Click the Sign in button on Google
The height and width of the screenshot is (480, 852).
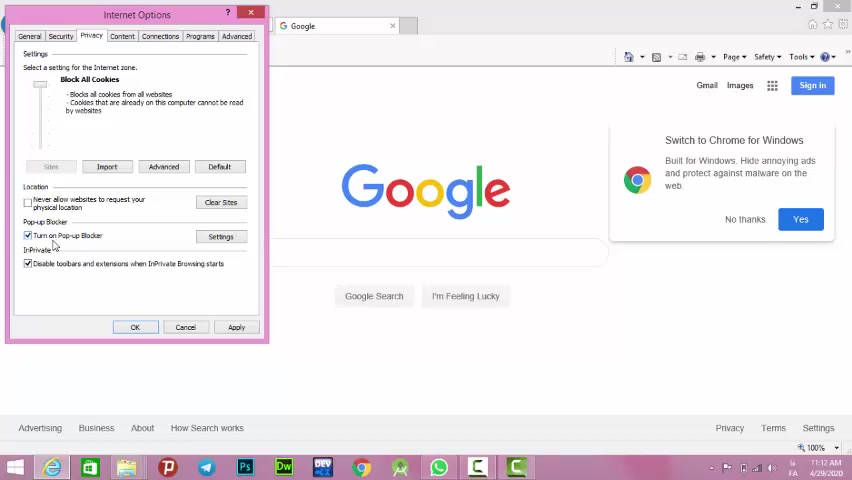tap(812, 85)
